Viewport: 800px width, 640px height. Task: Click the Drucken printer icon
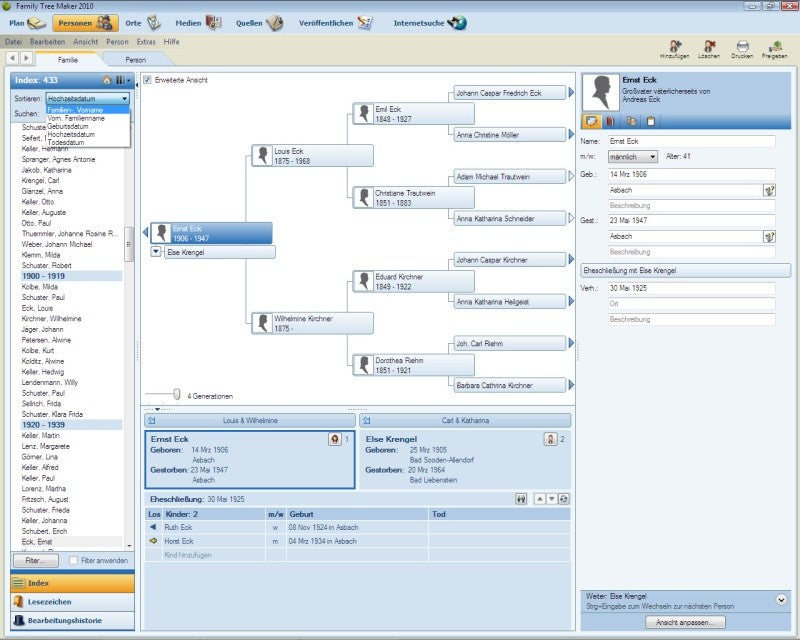tap(742, 50)
